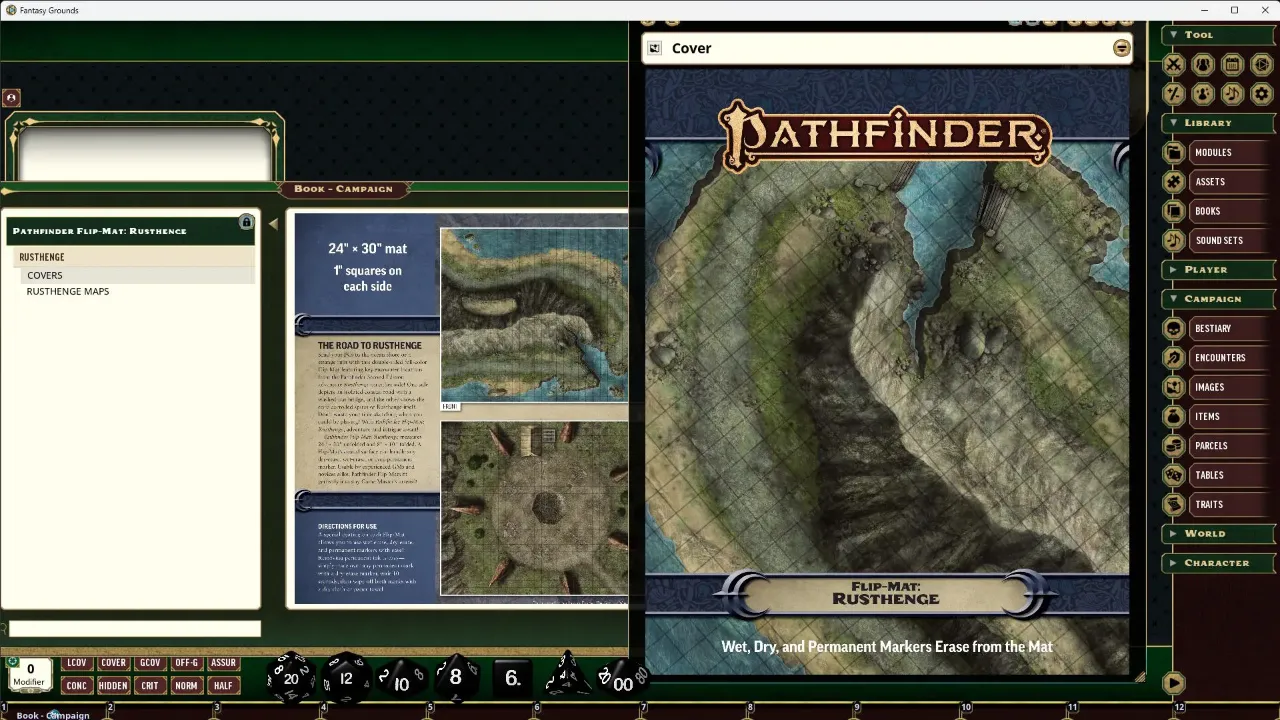
Task: Pick the d10 die
Action: coord(402,680)
